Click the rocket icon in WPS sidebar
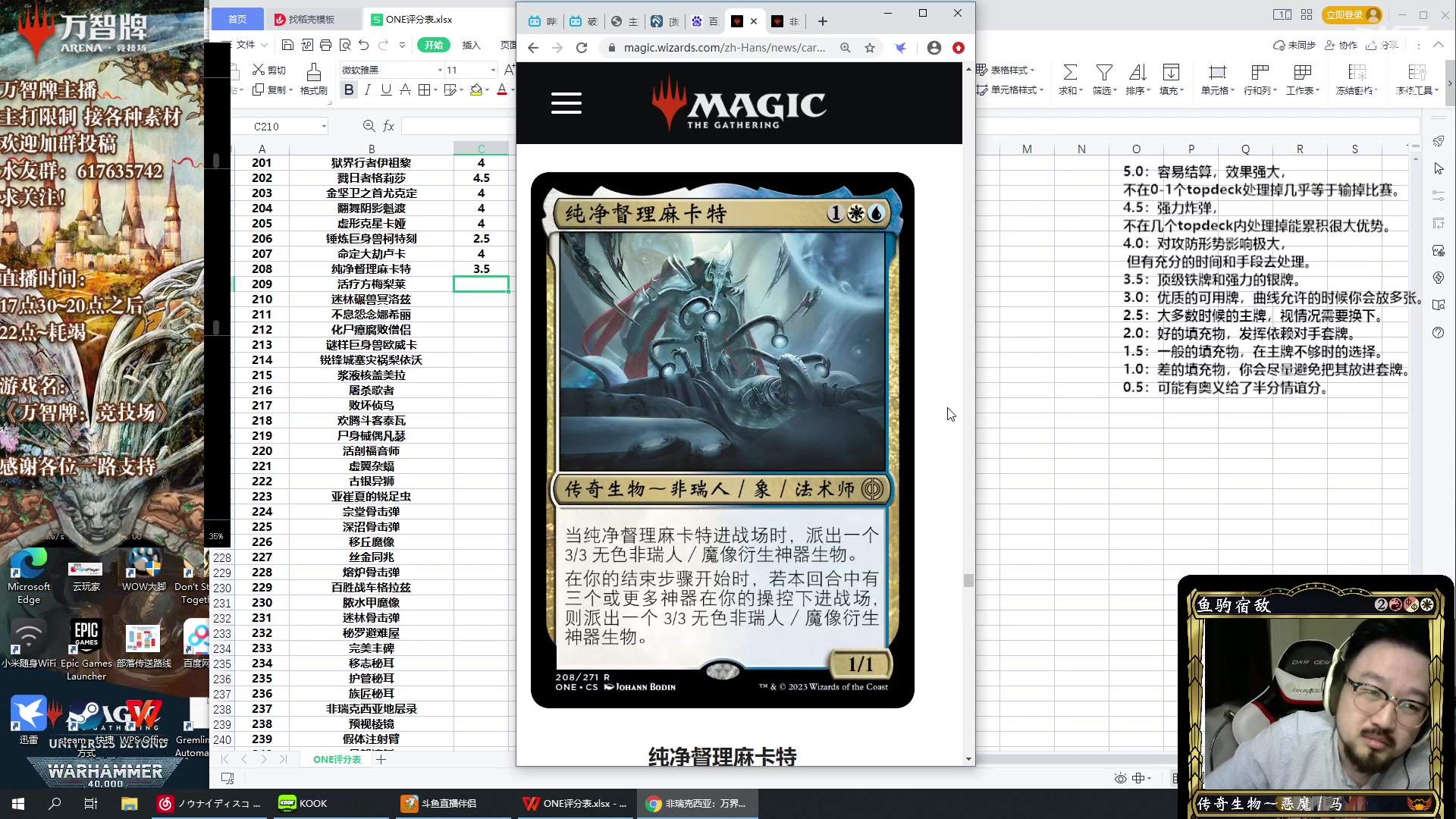 (x=1439, y=141)
